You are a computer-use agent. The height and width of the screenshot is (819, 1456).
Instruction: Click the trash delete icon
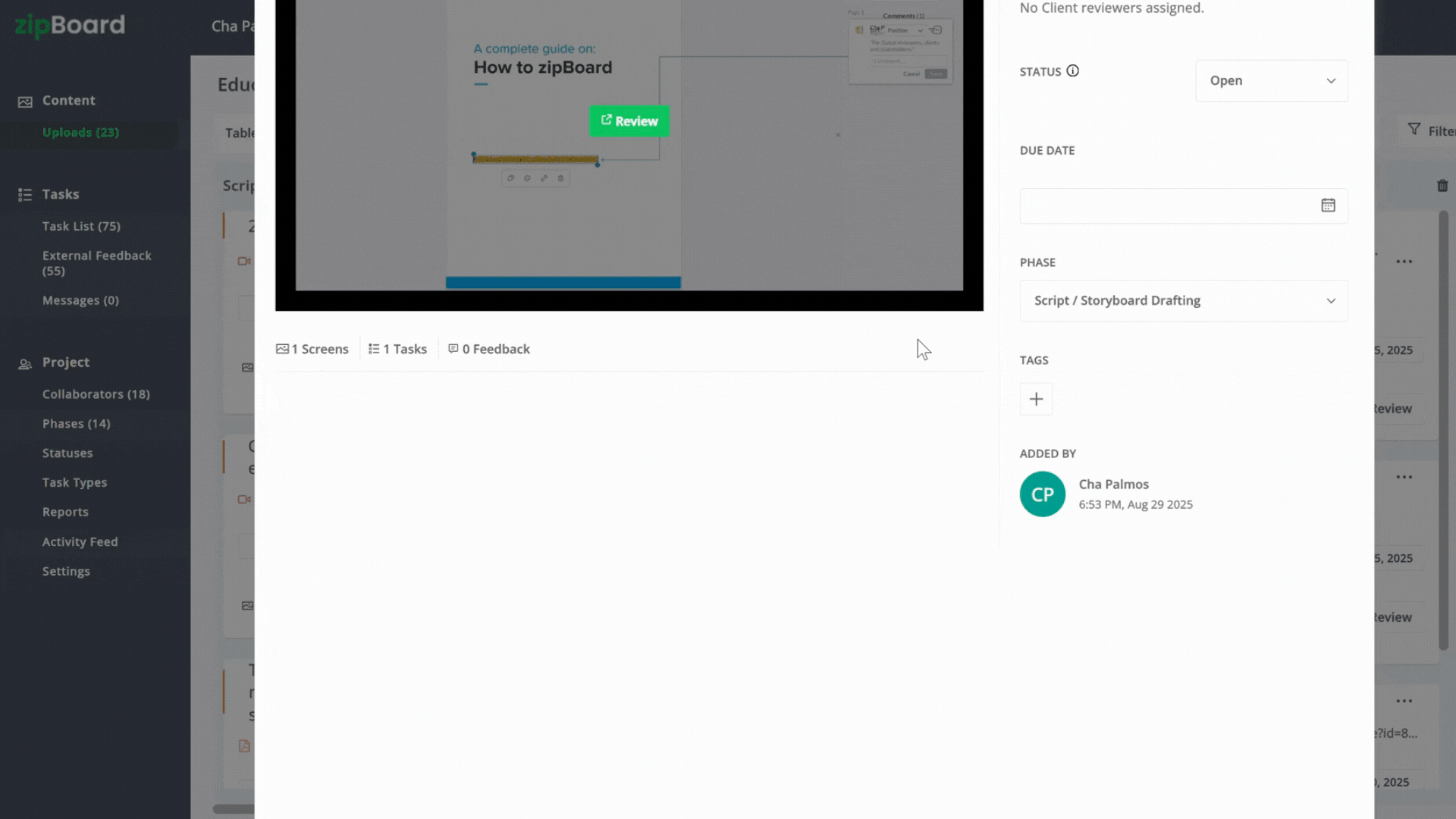(x=1442, y=186)
